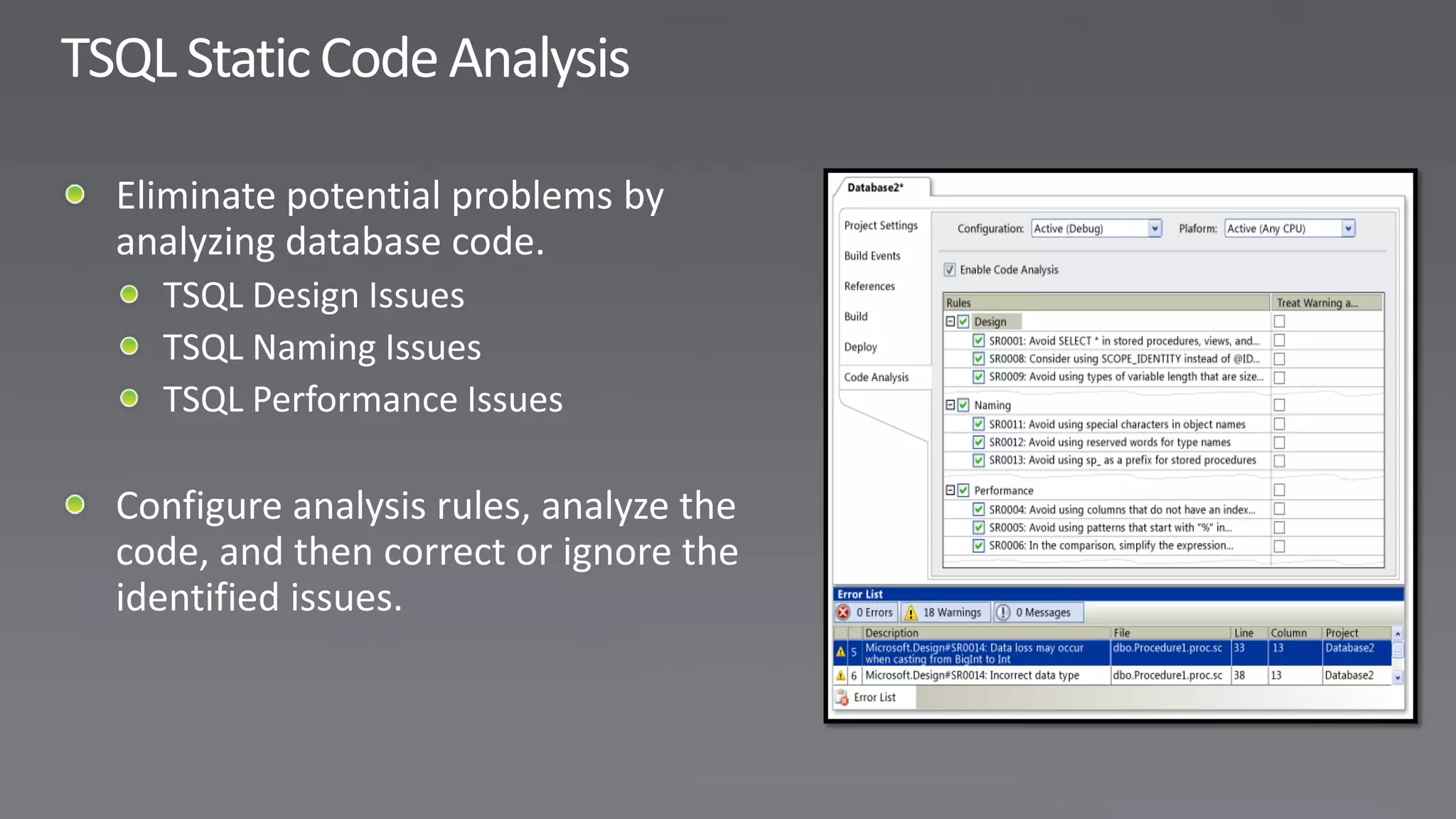Image resolution: width=1456 pixels, height=819 pixels.
Task: Click the yellow Warnings triangle icon
Action: click(911, 612)
